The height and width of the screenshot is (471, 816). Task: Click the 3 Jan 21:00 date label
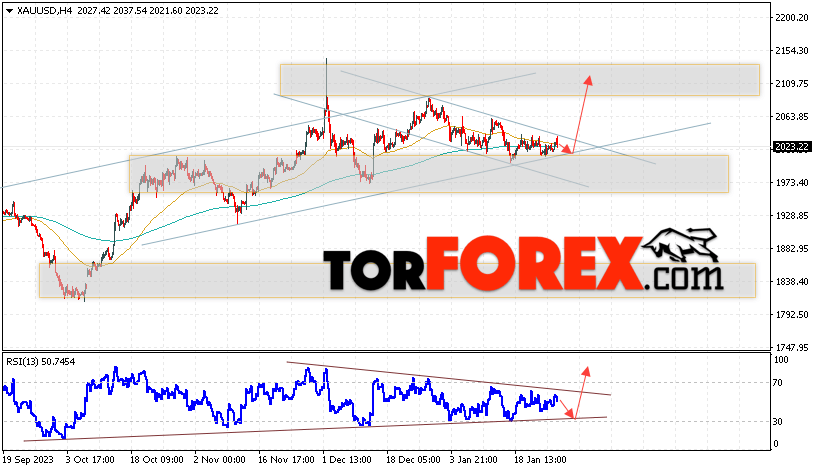click(x=474, y=460)
